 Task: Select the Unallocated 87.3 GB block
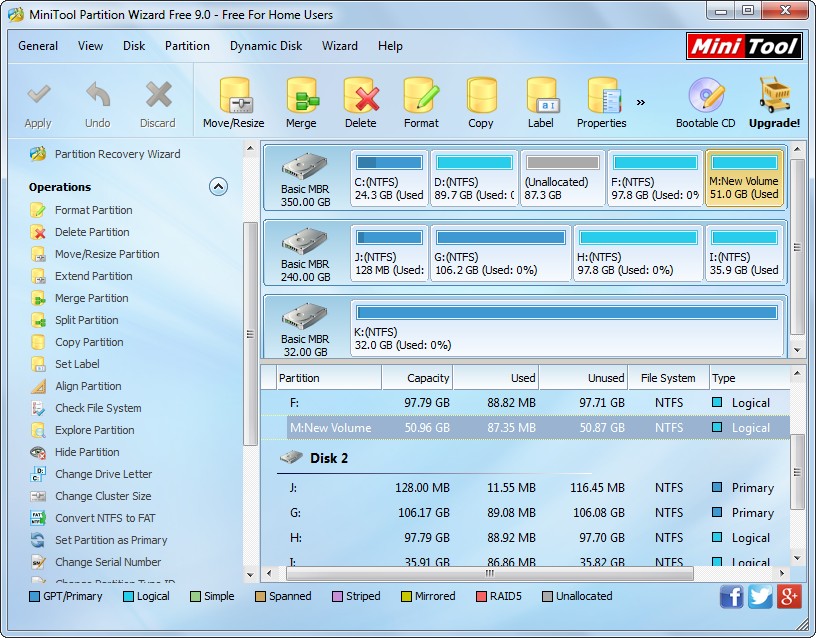pos(563,178)
